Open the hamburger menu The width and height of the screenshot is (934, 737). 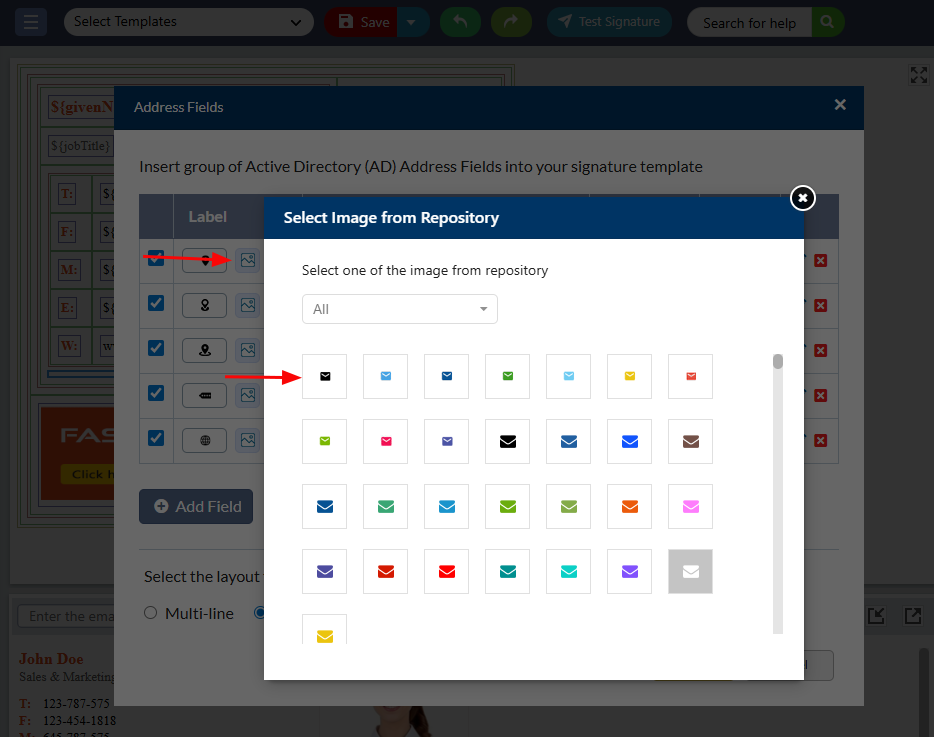click(32, 22)
